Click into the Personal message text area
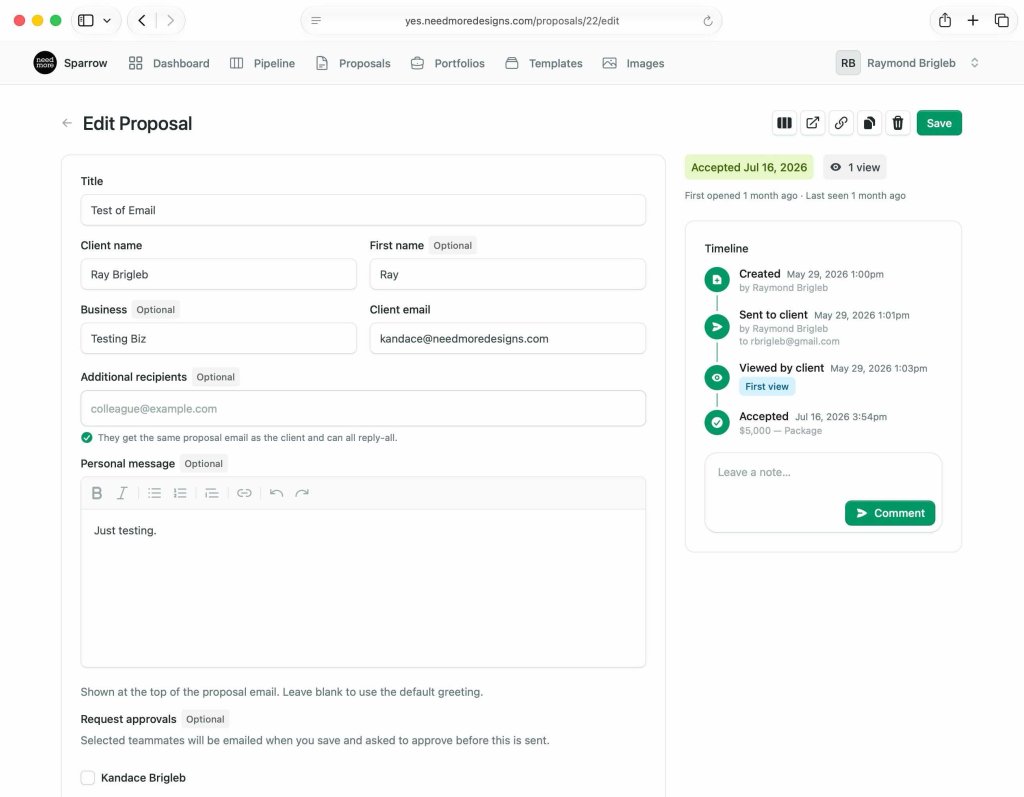Screen dimensions: 1024x797 coord(363,588)
